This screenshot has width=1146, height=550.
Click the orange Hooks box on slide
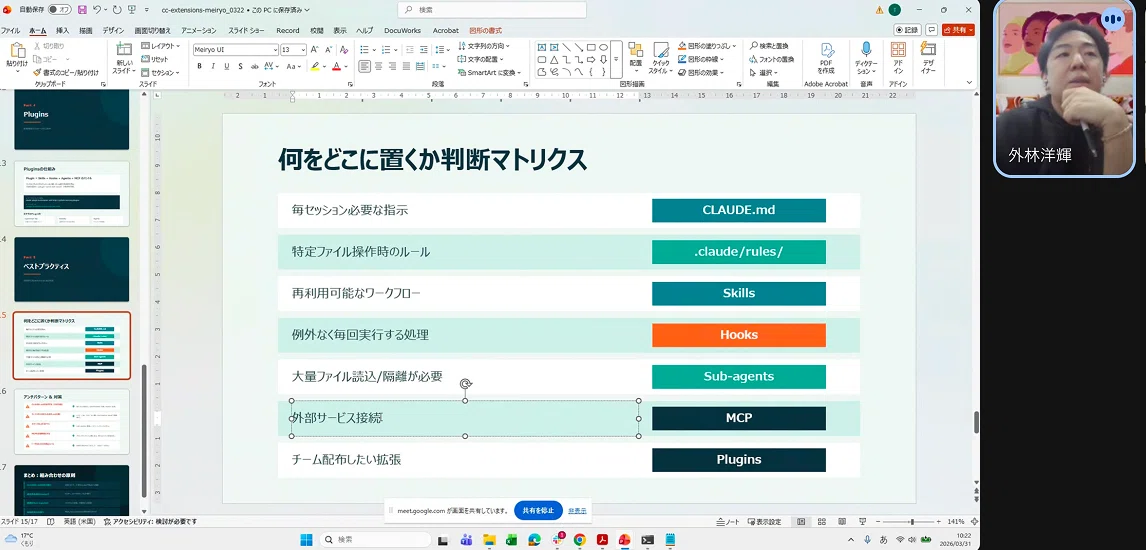click(x=739, y=335)
